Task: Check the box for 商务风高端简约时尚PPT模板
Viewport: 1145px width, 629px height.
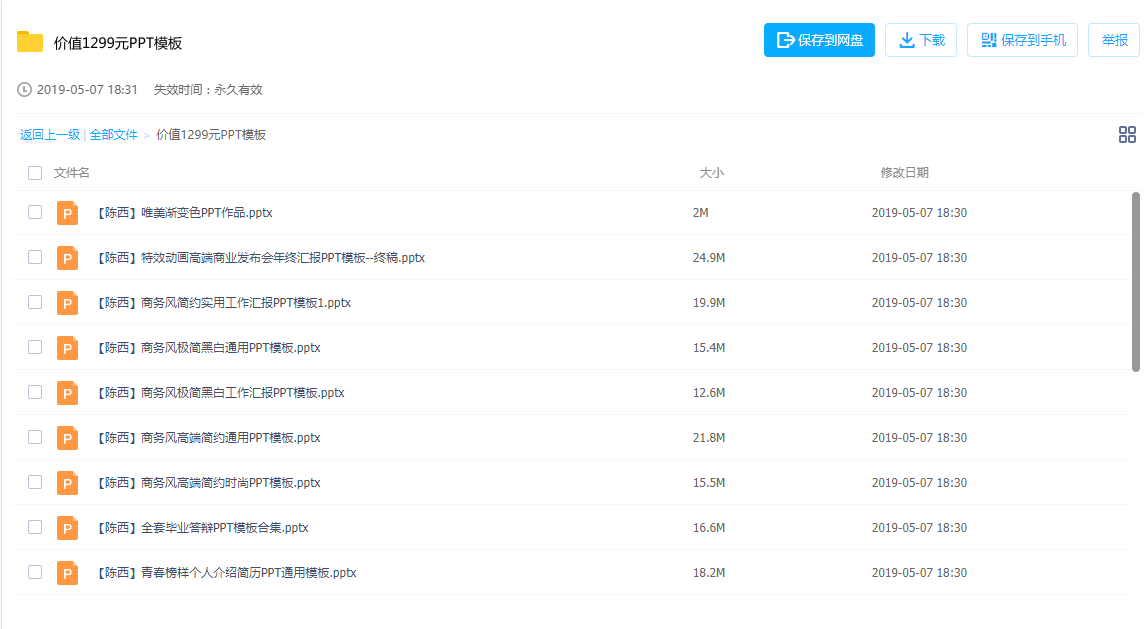Action: tap(35, 482)
